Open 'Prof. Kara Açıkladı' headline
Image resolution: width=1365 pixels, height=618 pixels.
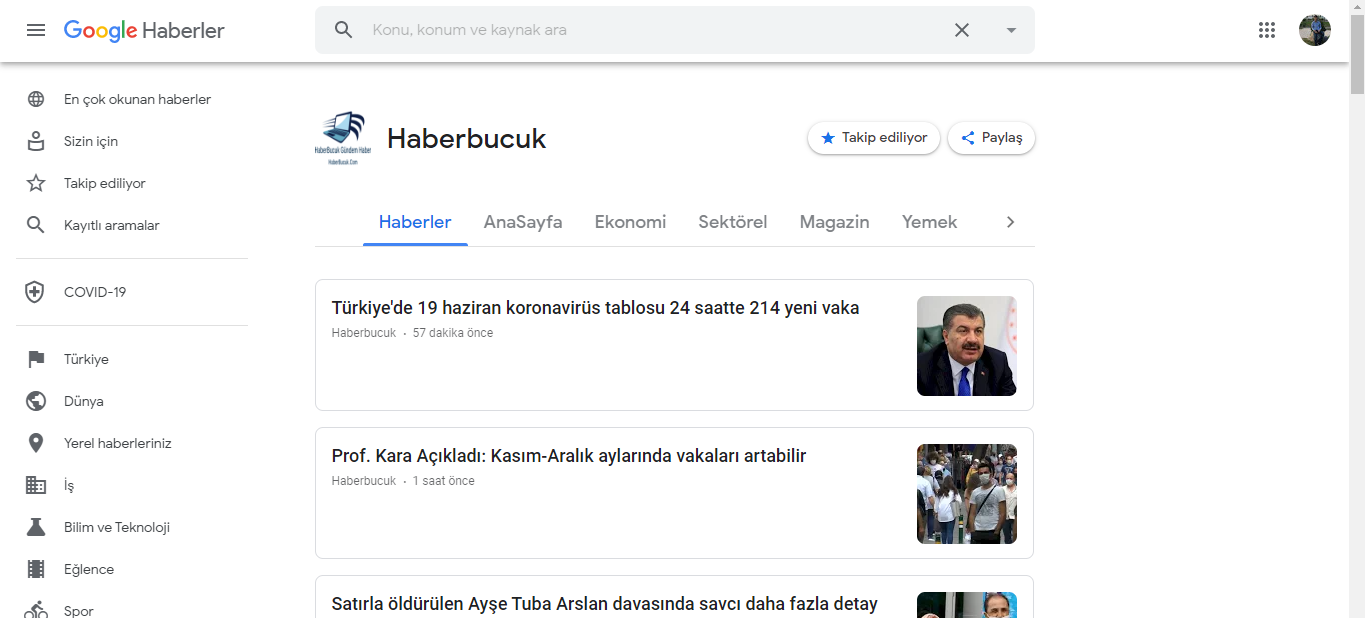(569, 456)
